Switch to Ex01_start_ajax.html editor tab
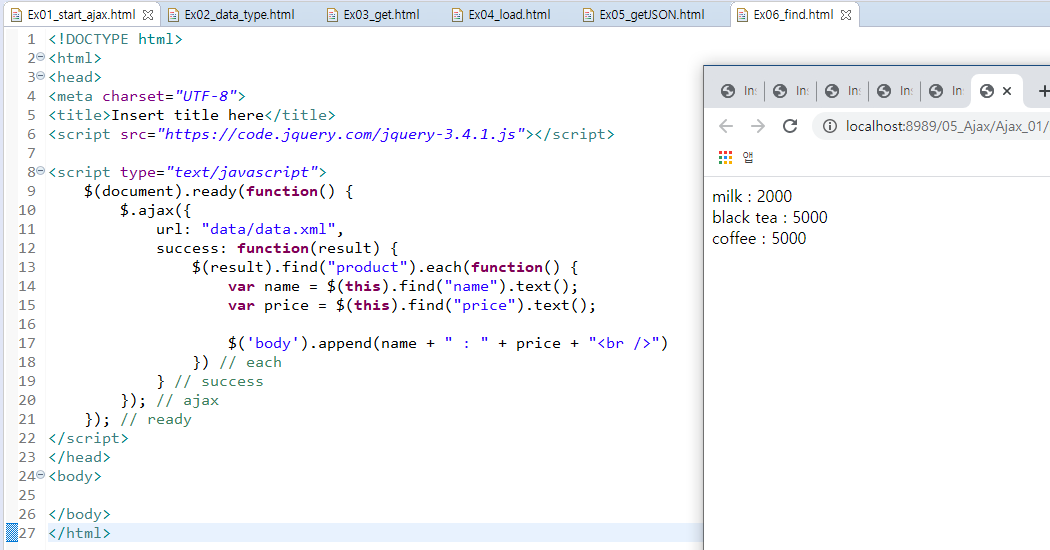 click(81, 14)
